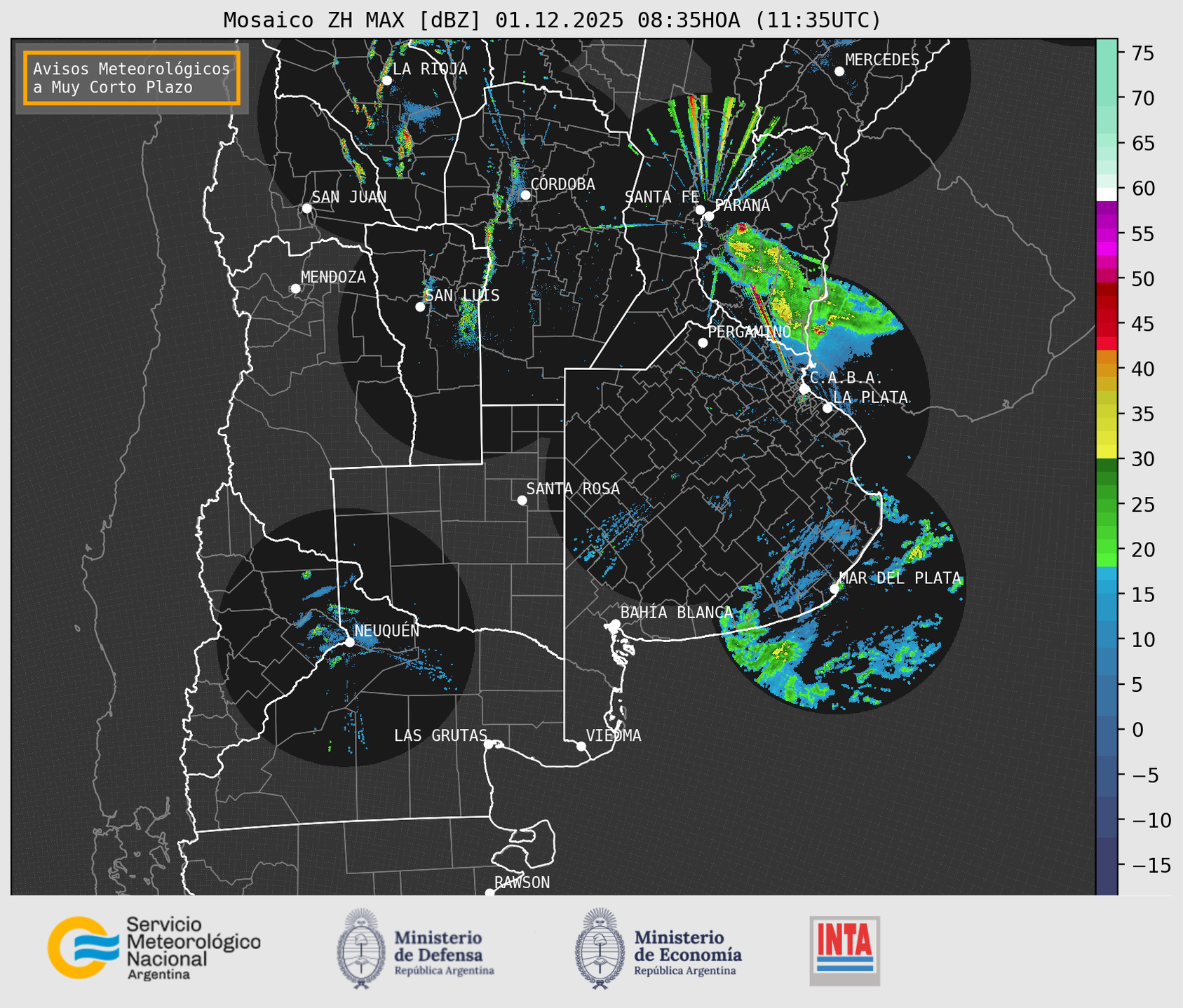
Task: Click the green 25 dBZ band on color scale
Action: pos(1107,505)
